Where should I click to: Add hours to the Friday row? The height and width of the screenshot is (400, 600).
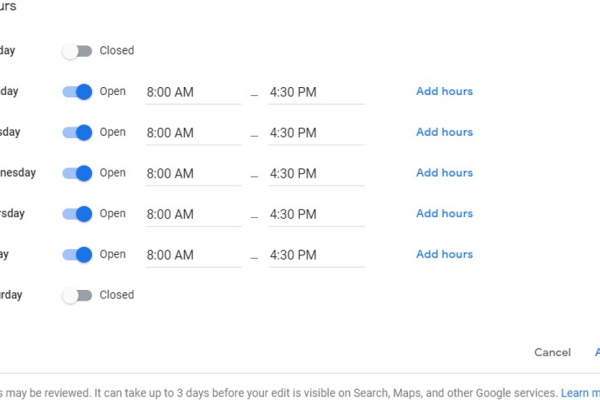(445, 255)
